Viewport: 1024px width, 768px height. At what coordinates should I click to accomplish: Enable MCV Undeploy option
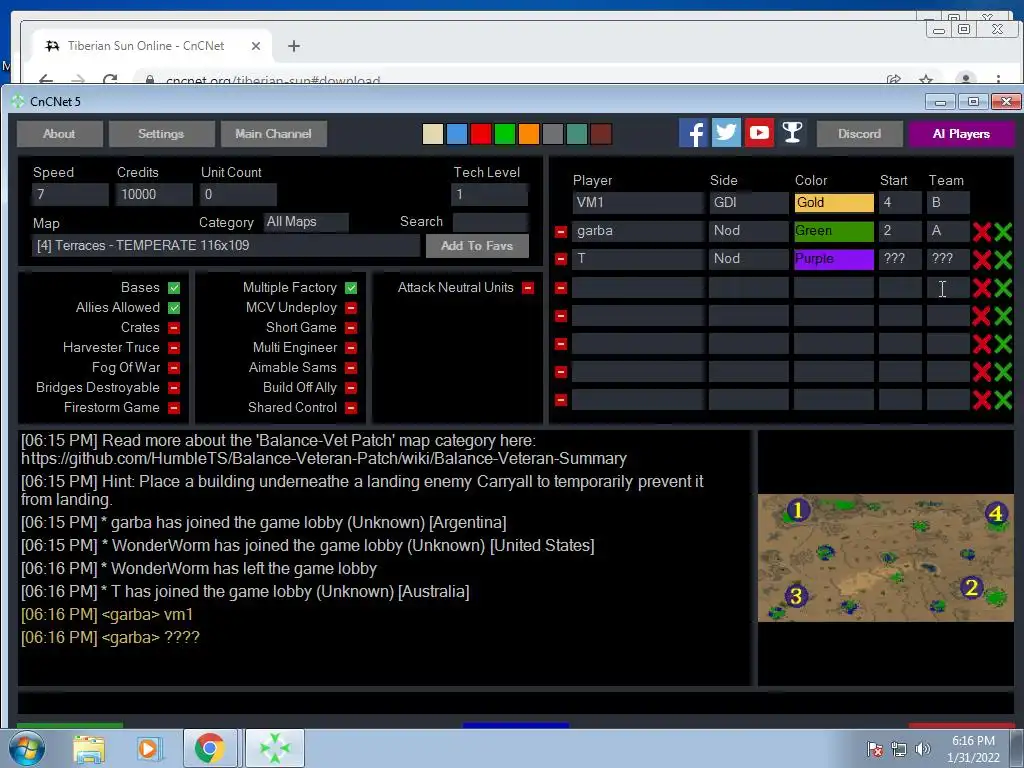pyautogui.click(x=351, y=308)
